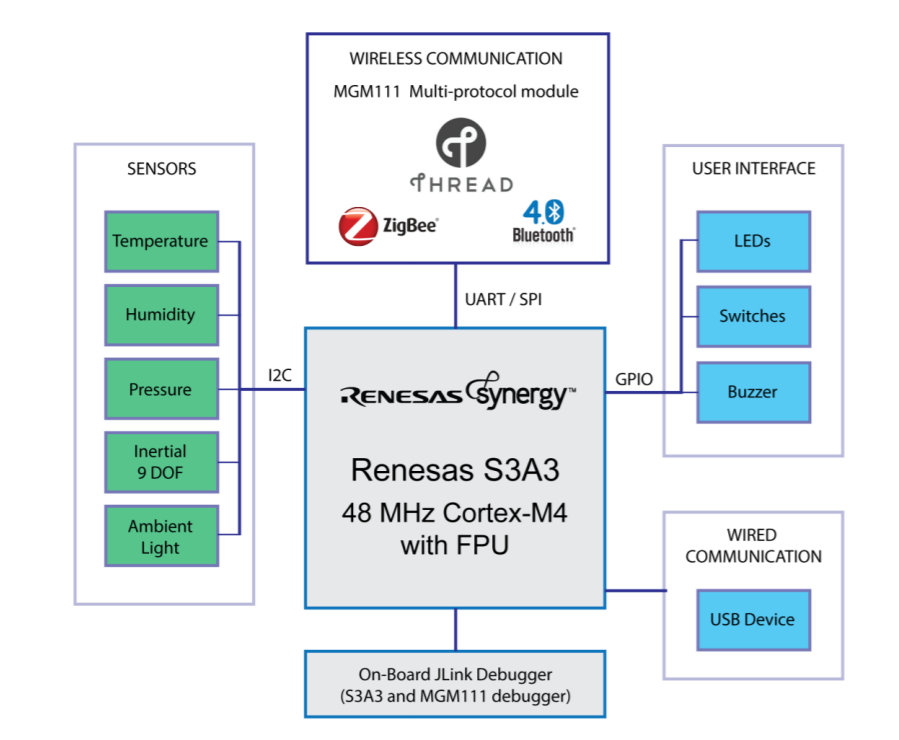The image size is (899, 740).
Task: Click the Renesas Synergy logo
Action: 458,391
